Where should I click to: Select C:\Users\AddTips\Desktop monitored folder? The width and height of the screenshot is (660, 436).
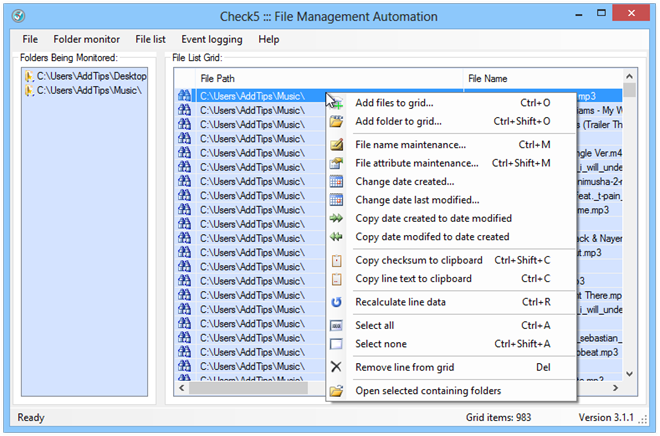pos(91,76)
